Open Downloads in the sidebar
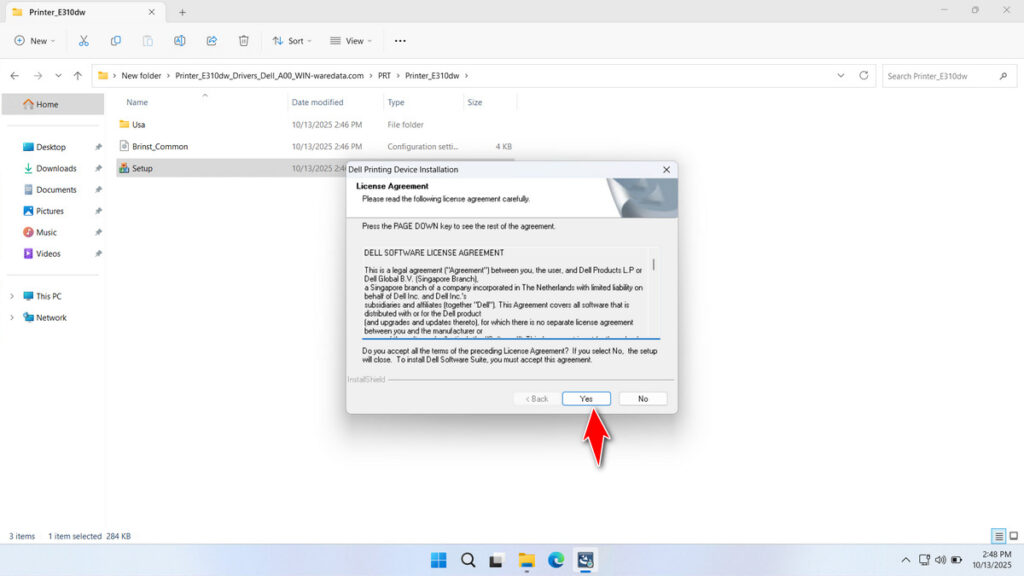Viewport: 1024px width, 576px height. point(56,168)
